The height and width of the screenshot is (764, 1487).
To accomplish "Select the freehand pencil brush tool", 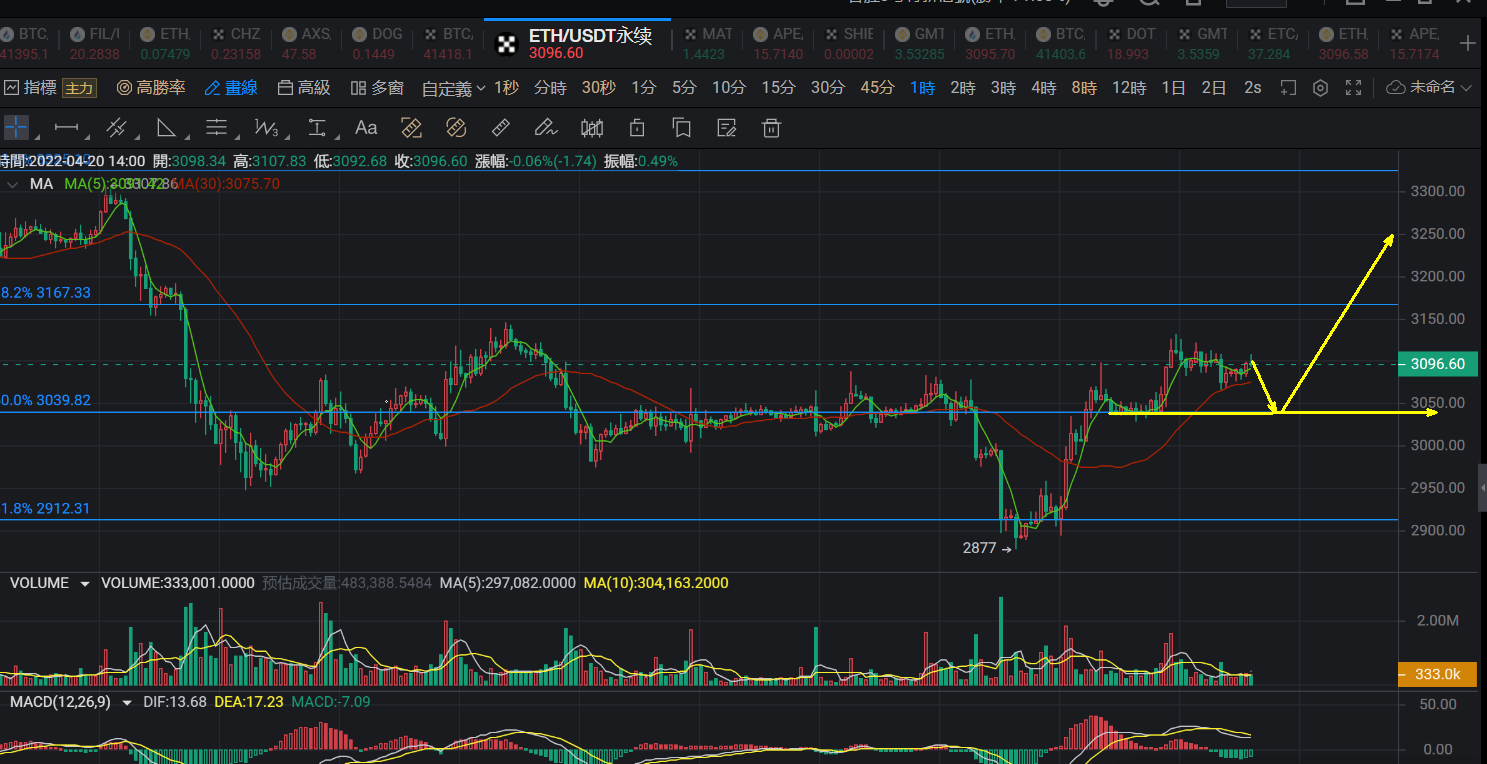I will click(x=545, y=128).
